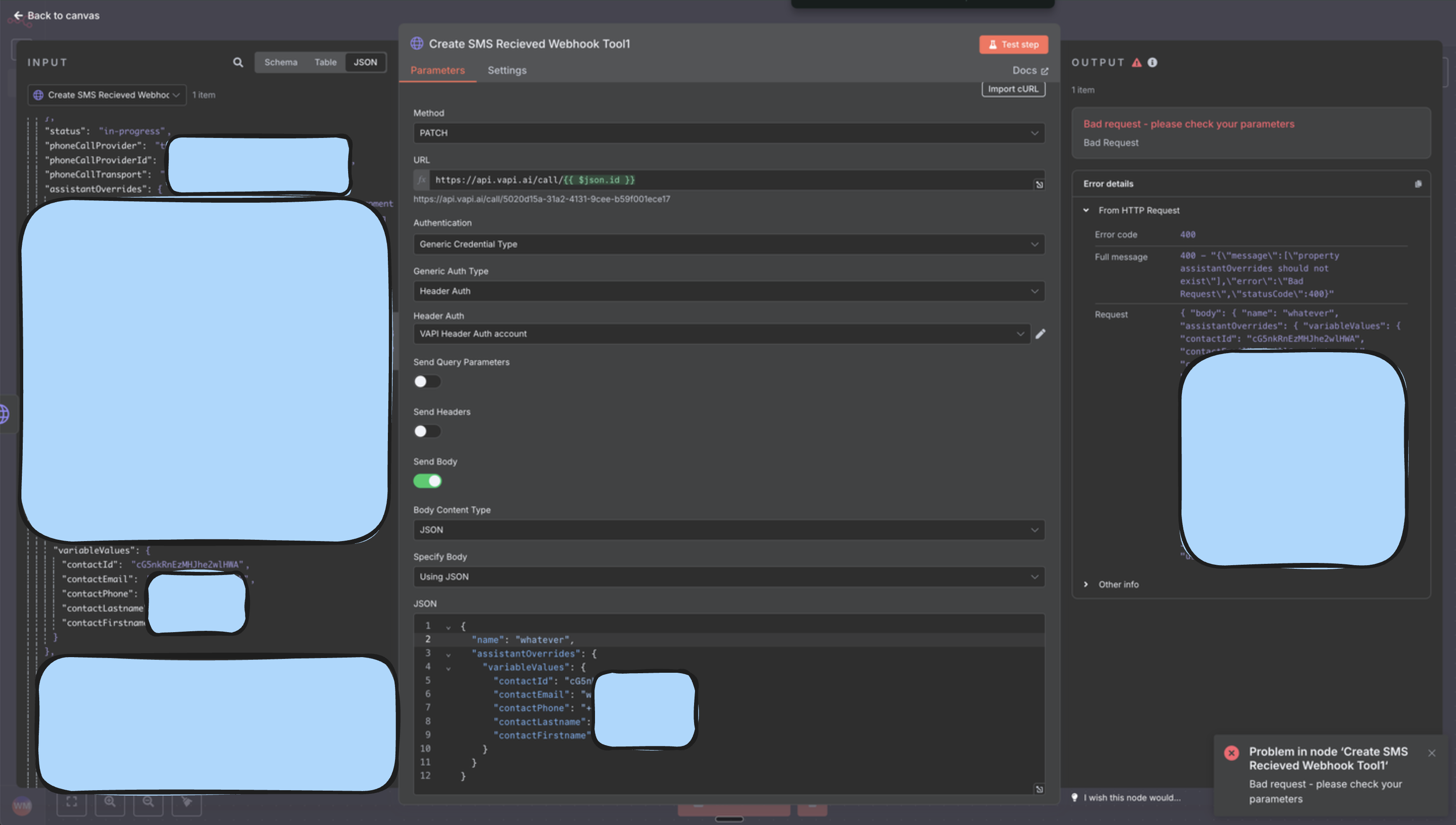The width and height of the screenshot is (1456, 825).
Task: Click Bad request error message heading
Action: point(1189,124)
